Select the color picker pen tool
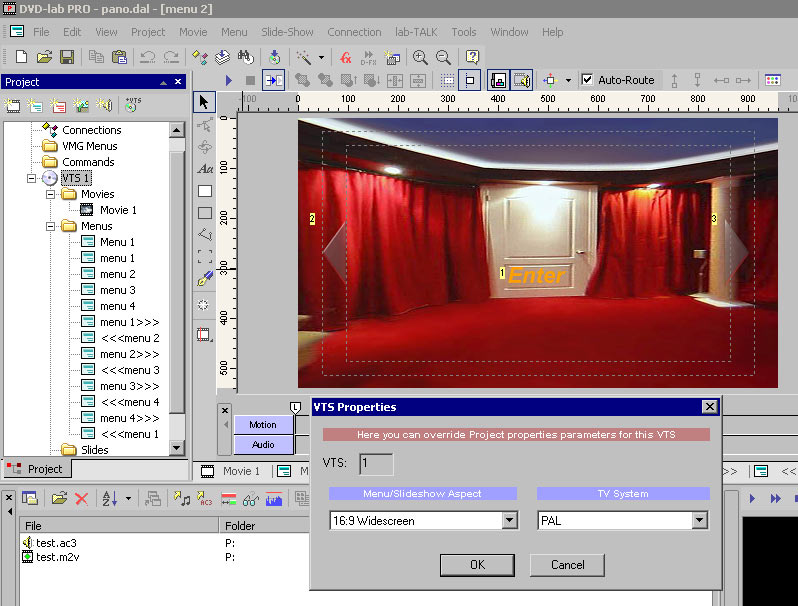Screen dimensions: 798x606 204,278
